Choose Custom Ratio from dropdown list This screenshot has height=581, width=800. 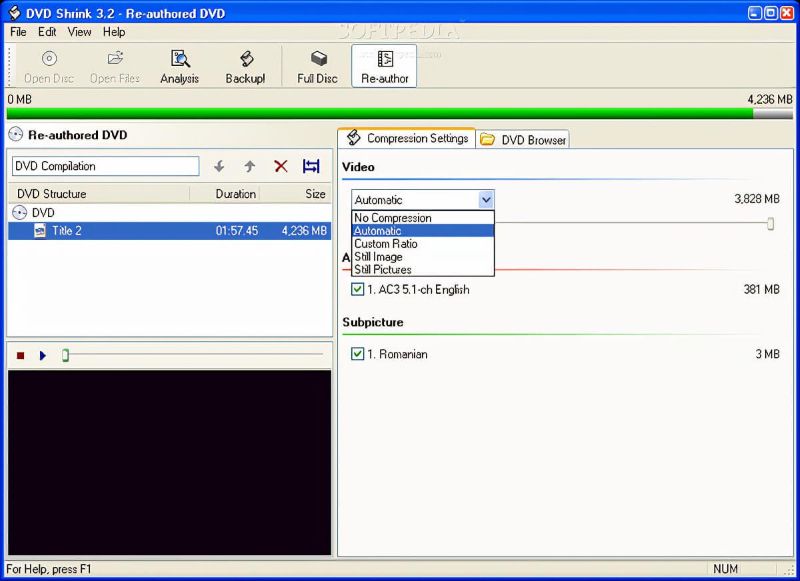[x=386, y=244]
